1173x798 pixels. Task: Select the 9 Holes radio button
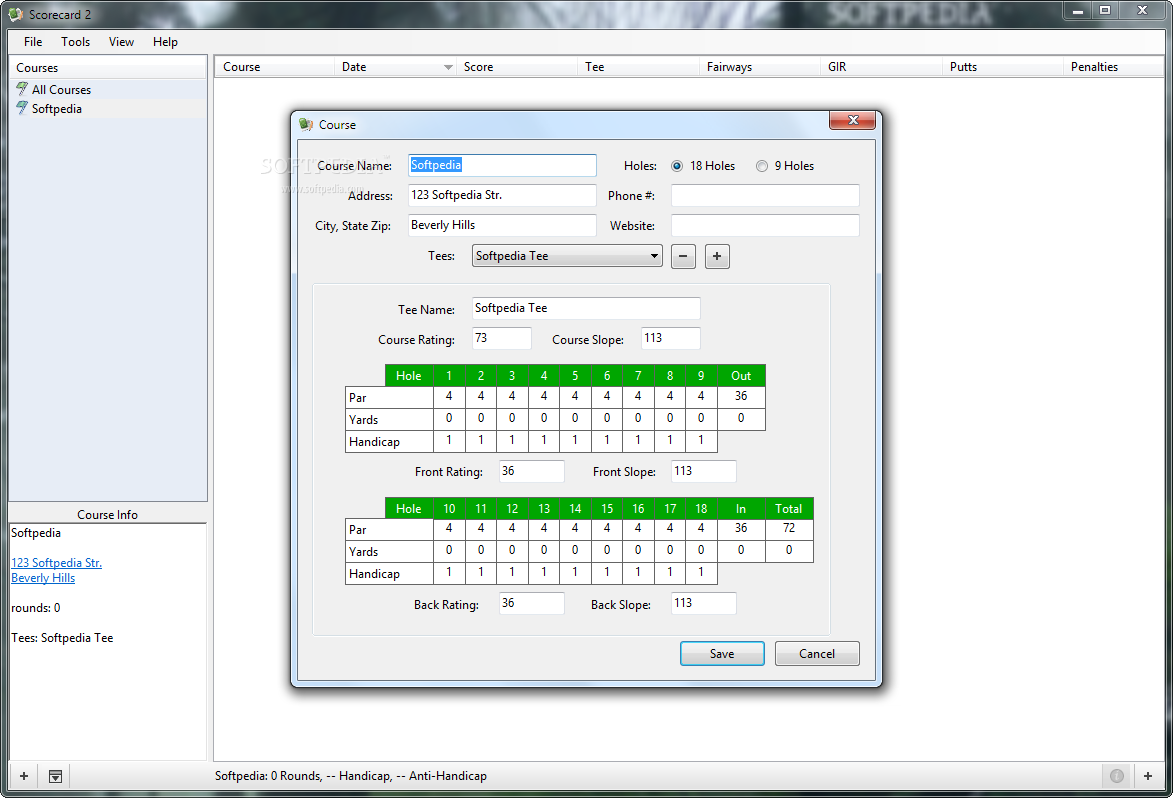coord(762,166)
